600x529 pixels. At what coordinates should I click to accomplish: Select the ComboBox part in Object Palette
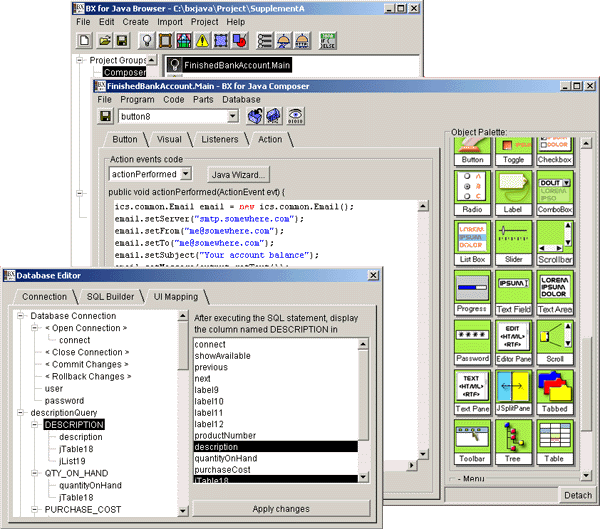(x=555, y=193)
